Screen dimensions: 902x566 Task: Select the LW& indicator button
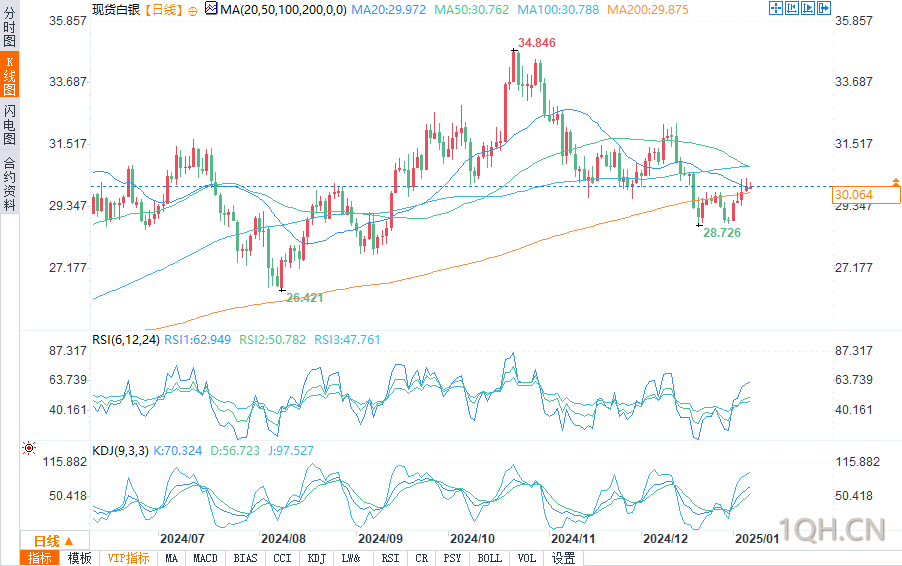point(351,558)
